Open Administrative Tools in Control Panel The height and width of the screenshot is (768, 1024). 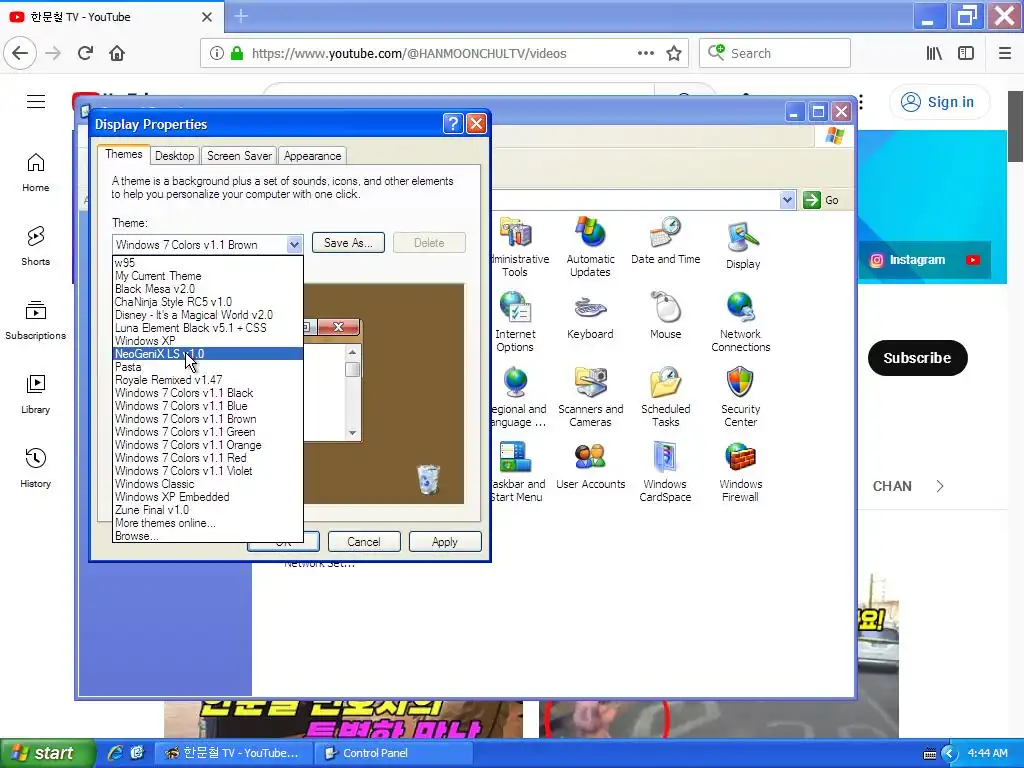point(516,247)
